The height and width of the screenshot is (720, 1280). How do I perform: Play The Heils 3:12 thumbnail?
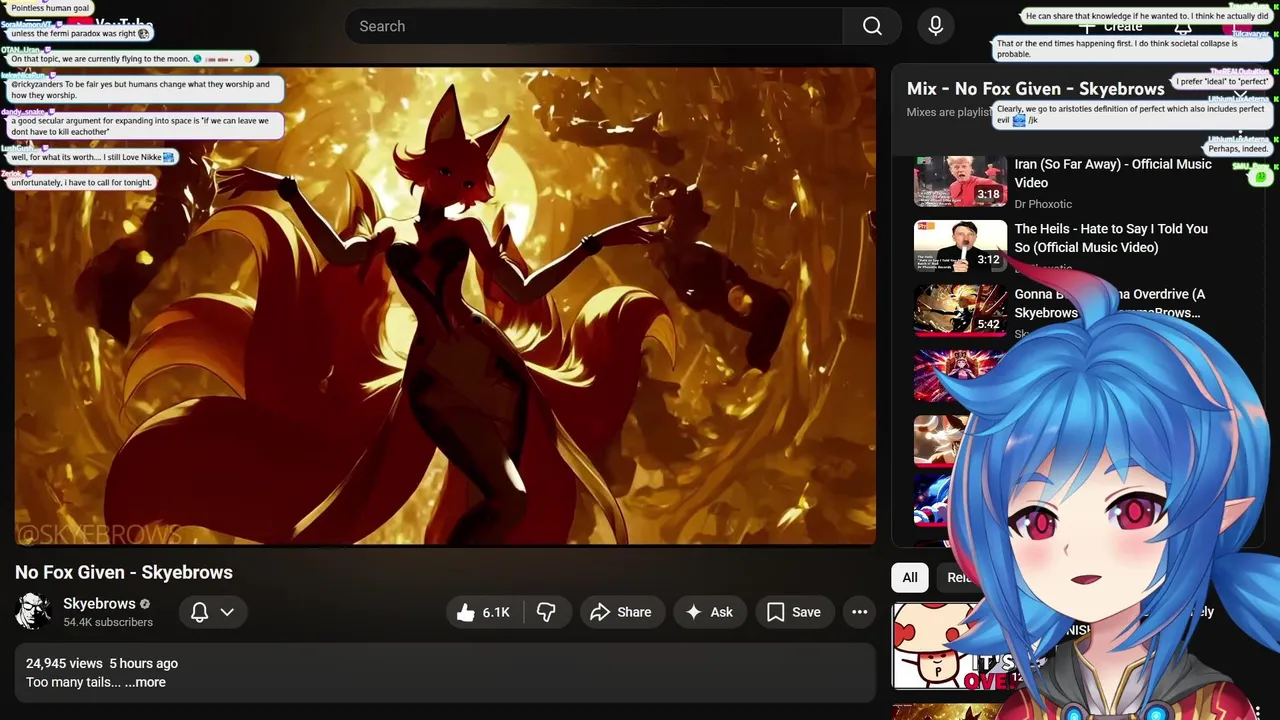(x=960, y=246)
